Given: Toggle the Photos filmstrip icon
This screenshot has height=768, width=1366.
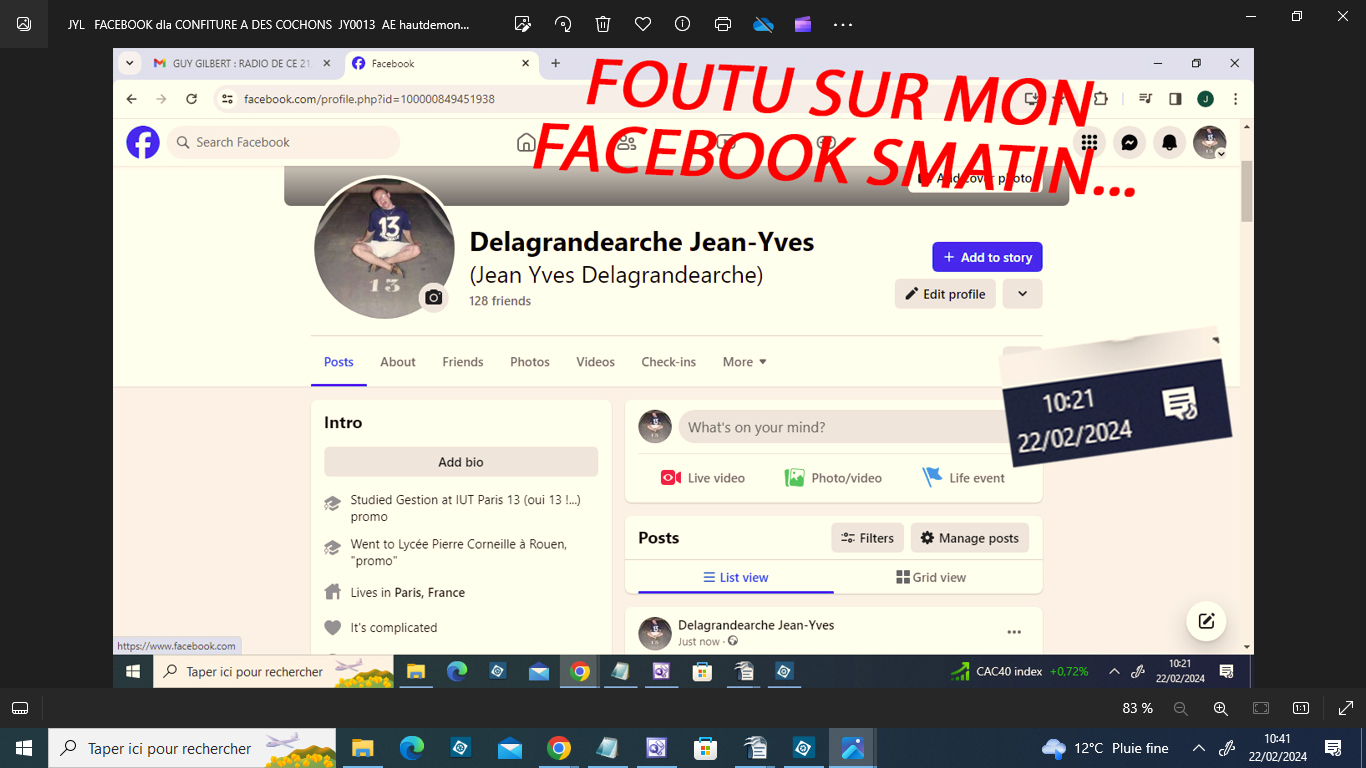Looking at the screenshot, I should [20, 708].
